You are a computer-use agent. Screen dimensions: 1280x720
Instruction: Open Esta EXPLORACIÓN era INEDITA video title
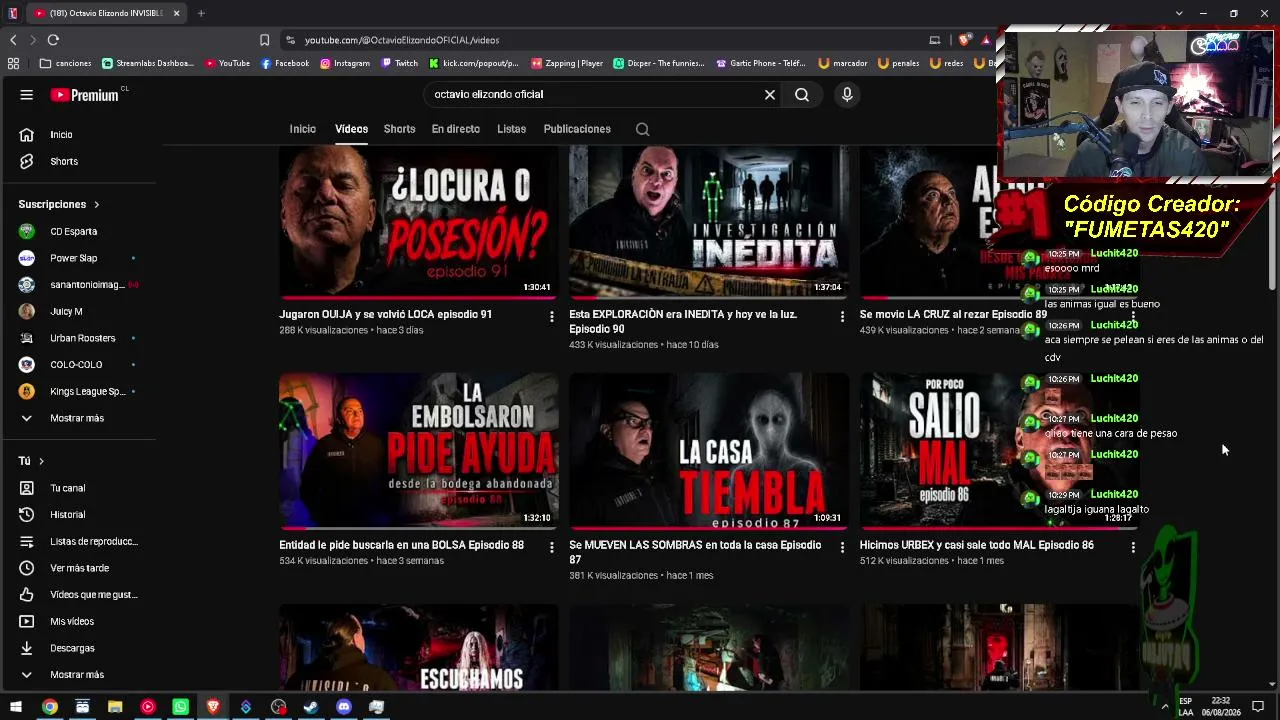pyautogui.click(x=683, y=321)
